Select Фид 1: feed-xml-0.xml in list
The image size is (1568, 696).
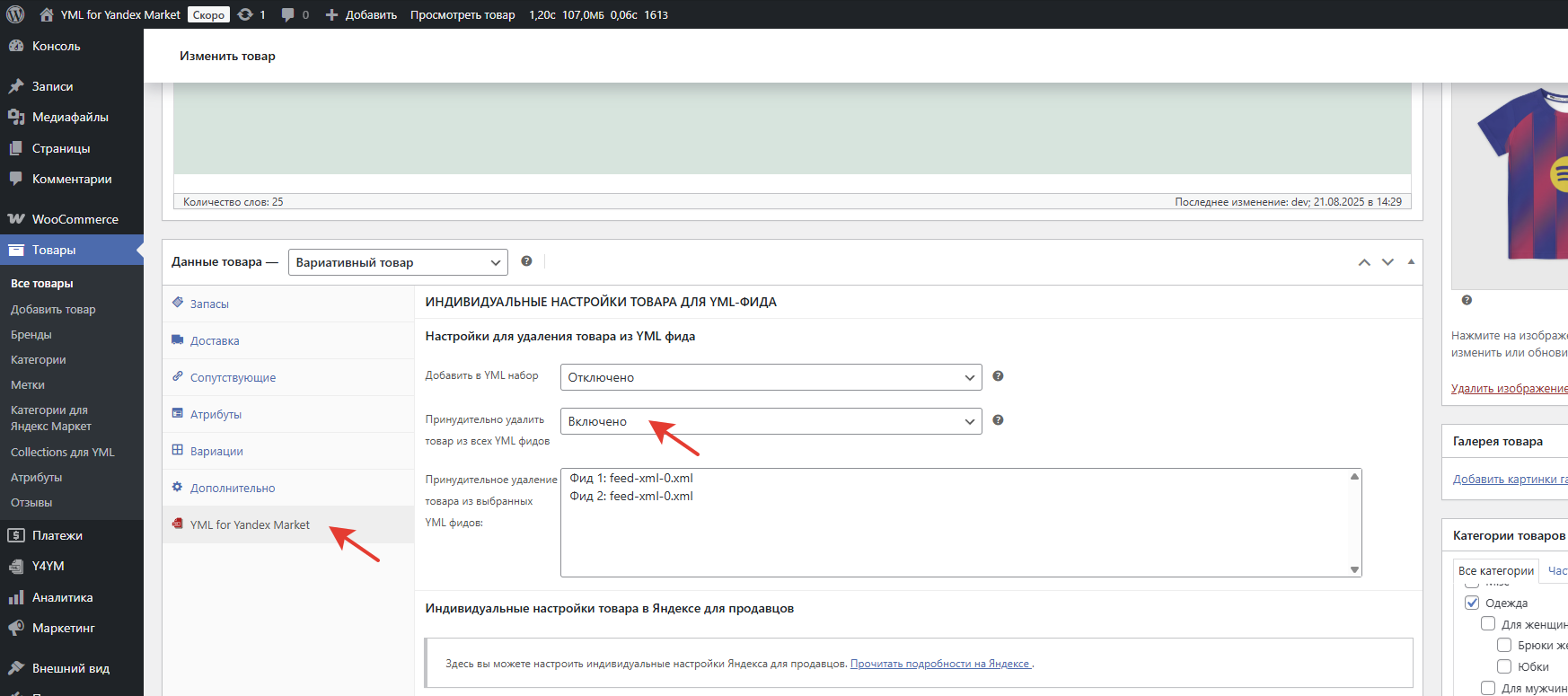pyautogui.click(x=631, y=479)
